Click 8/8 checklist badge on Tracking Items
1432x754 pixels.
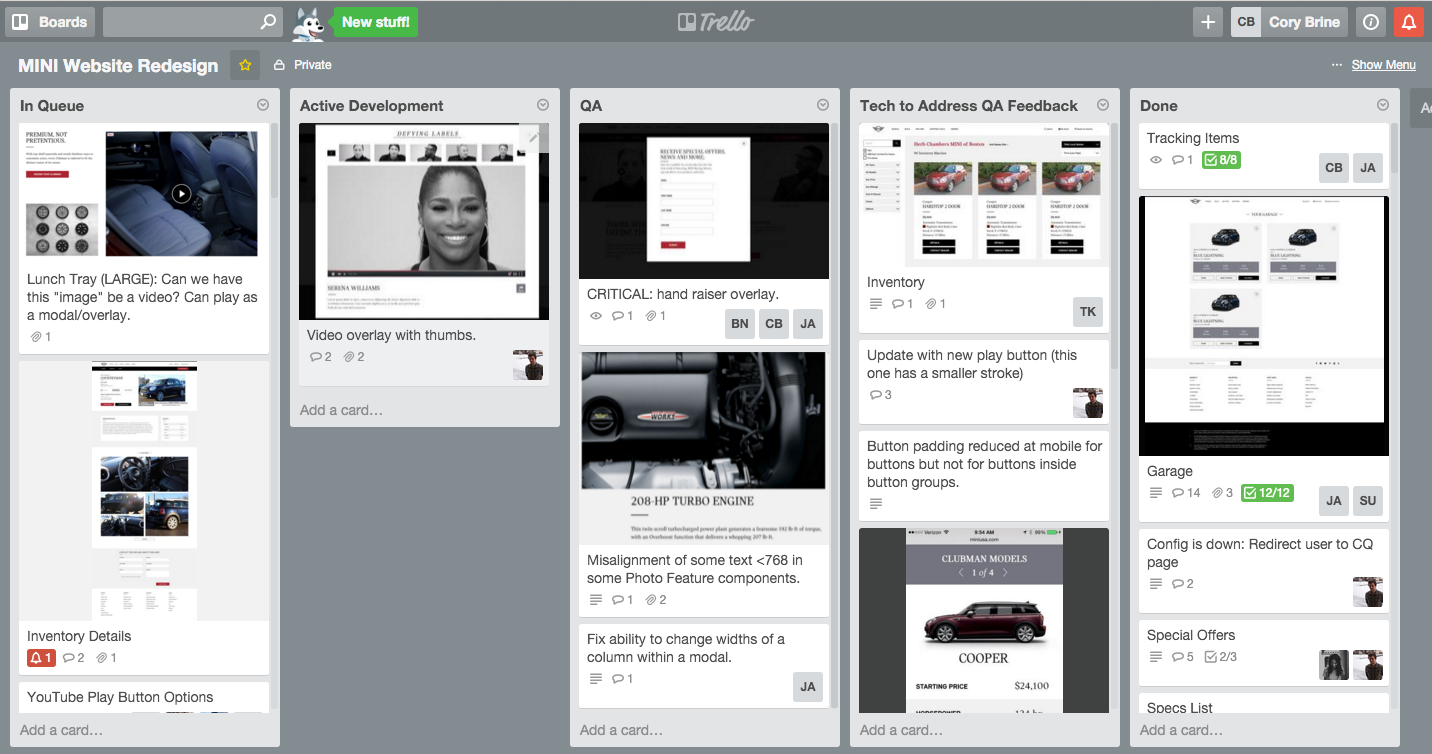(1221, 160)
